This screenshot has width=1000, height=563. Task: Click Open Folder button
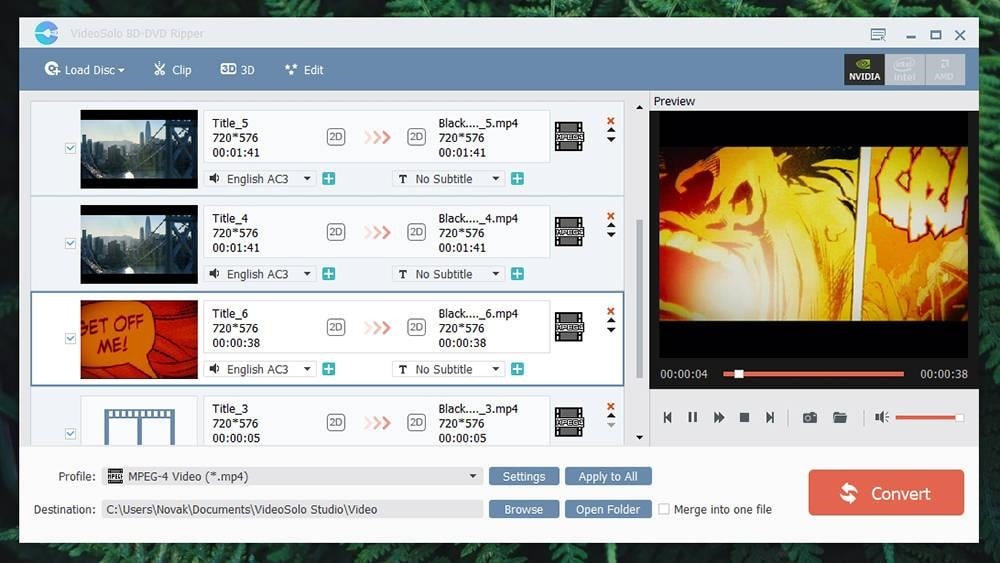(x=608, y=509)
